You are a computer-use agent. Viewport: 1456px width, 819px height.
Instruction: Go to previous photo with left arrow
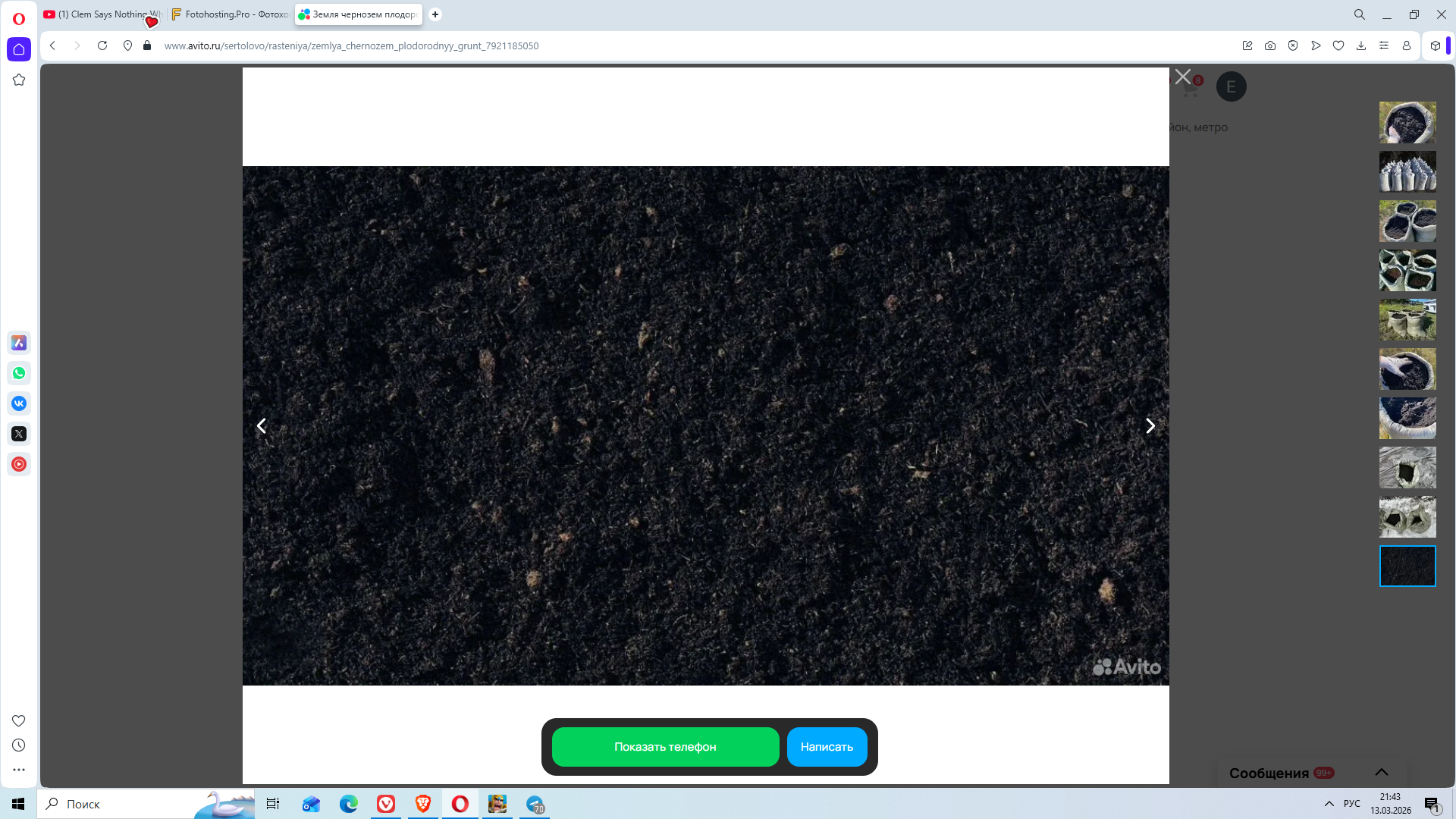[x=262, y=426]
